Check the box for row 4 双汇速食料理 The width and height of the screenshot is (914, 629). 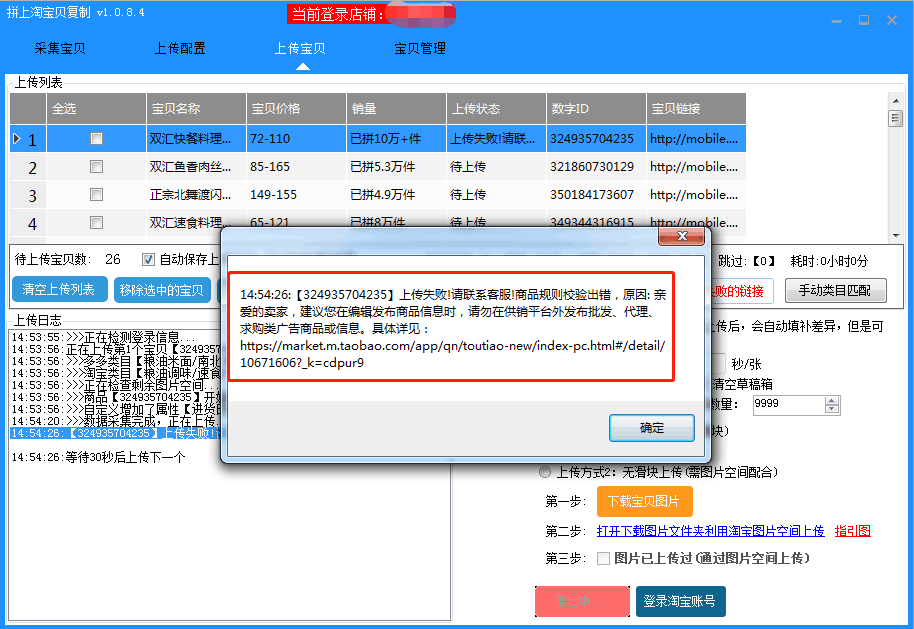point(96,222)
